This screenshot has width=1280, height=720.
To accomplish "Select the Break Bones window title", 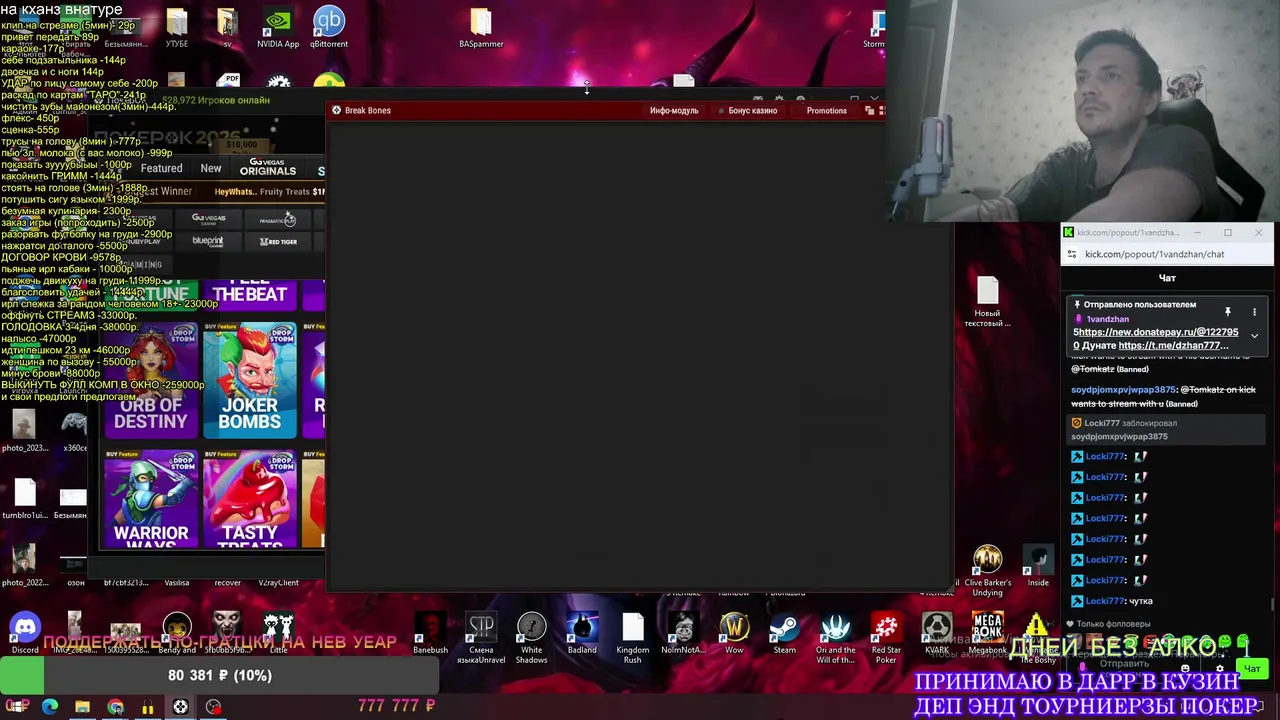I will pos(367,110).
